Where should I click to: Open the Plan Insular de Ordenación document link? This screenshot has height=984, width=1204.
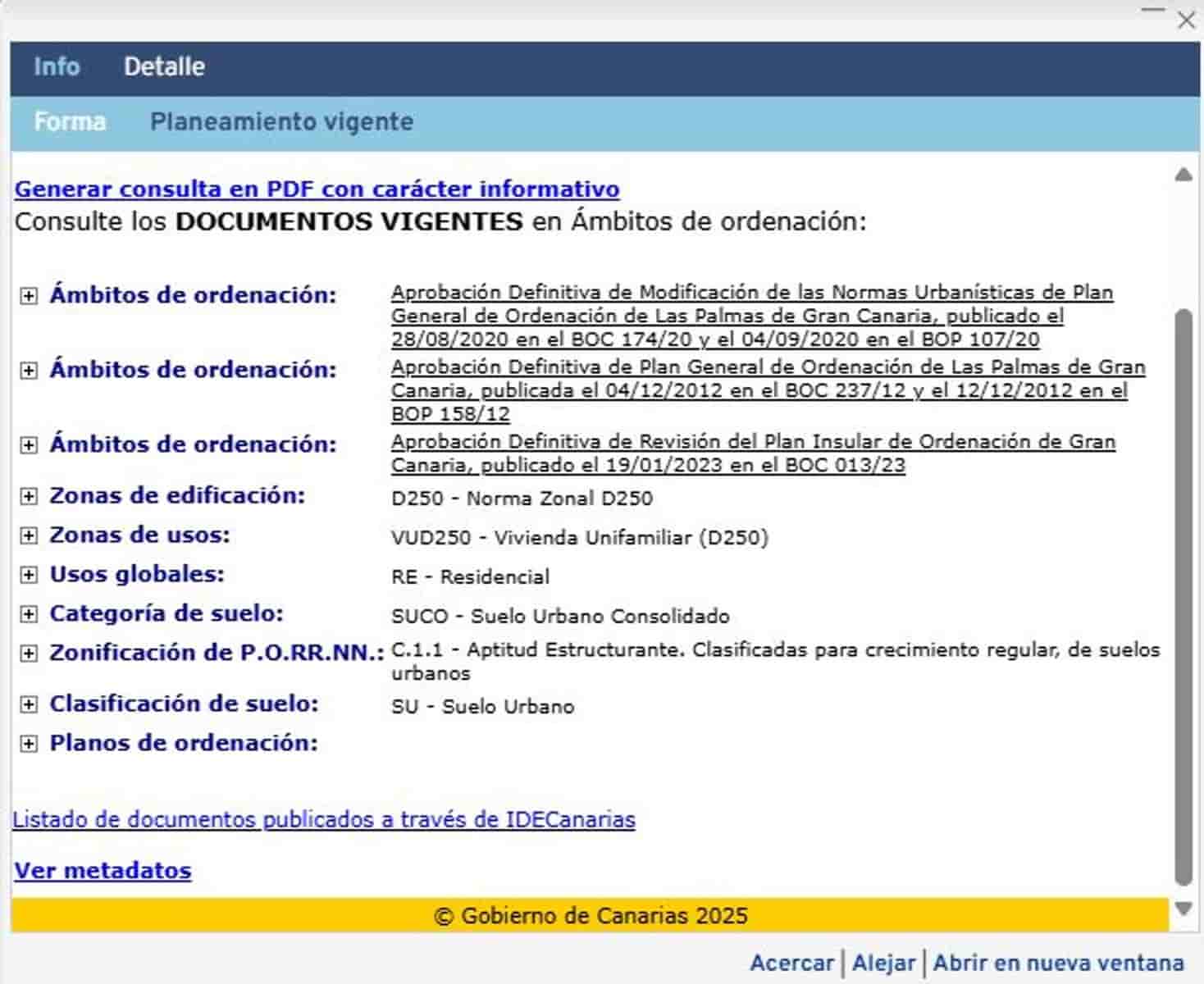pos(752,453)
